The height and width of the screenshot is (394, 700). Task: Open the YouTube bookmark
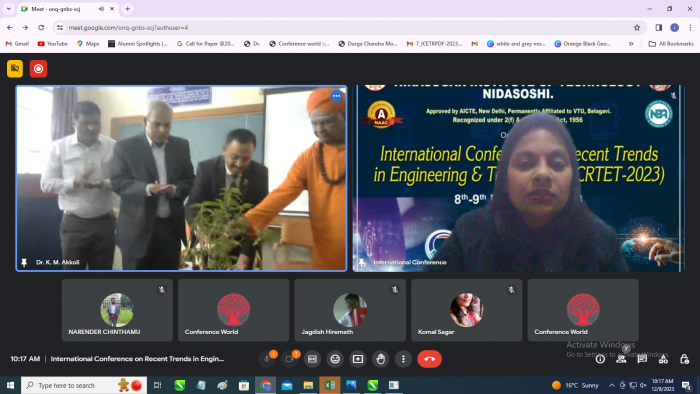point(53,44)
